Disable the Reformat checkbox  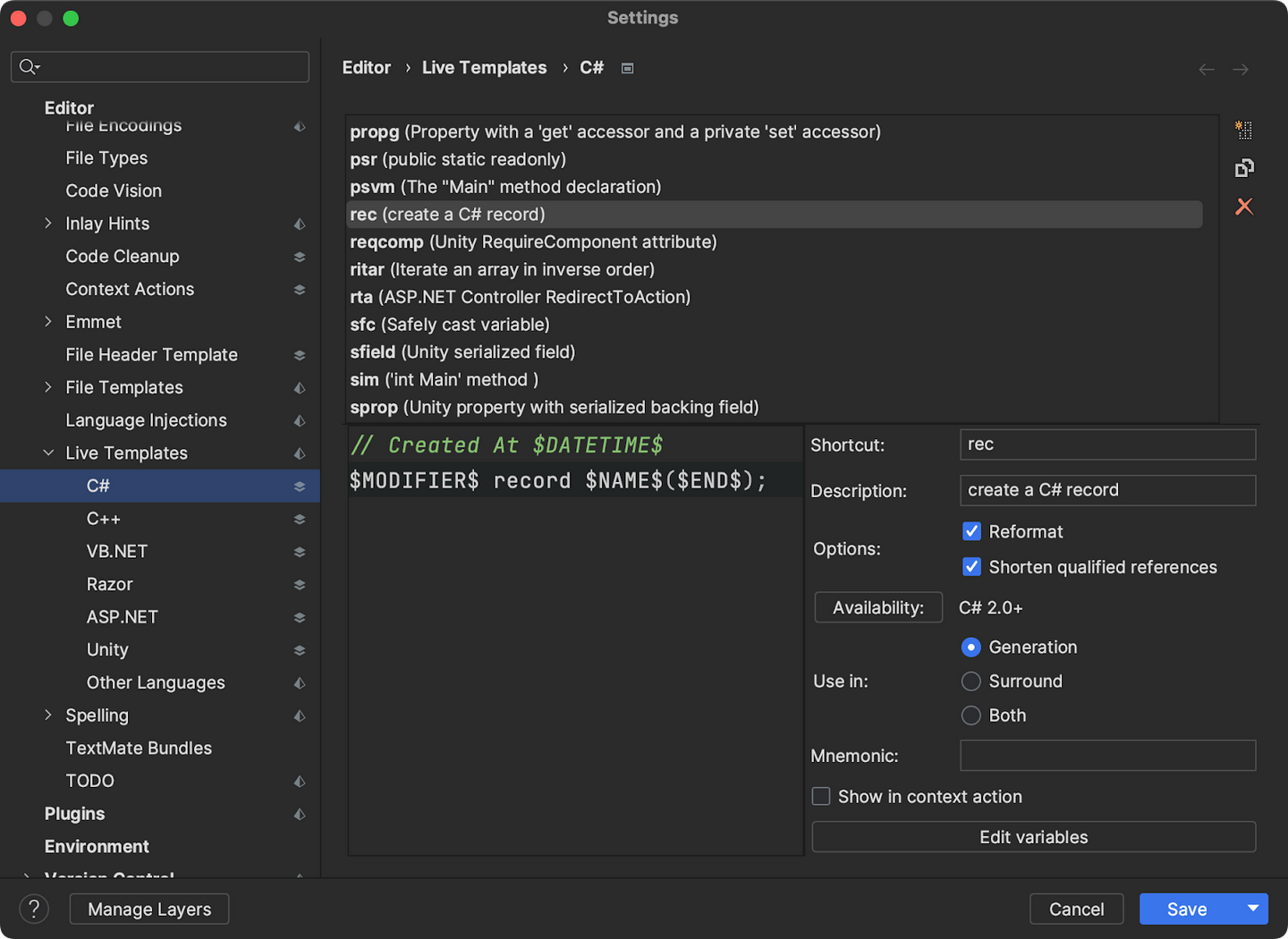[971, 531]
